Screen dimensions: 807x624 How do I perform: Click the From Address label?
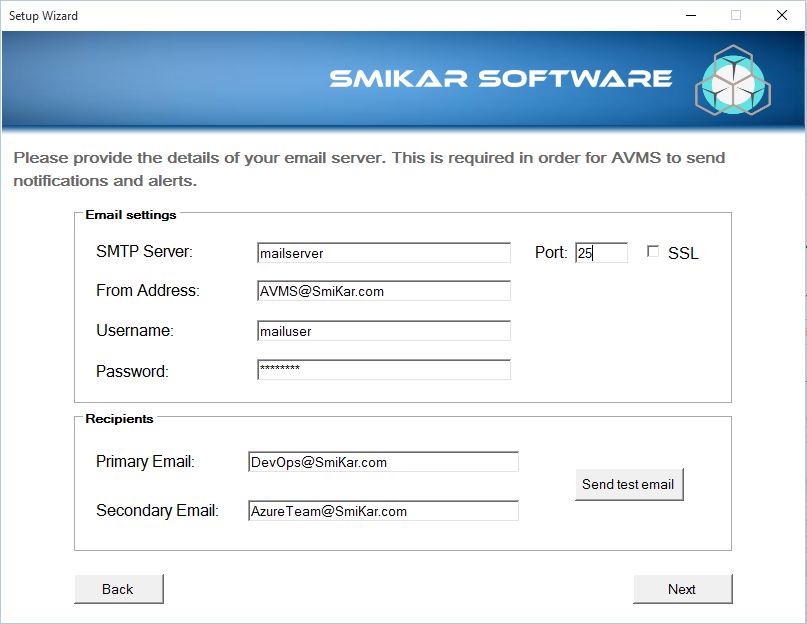[148, 290]
